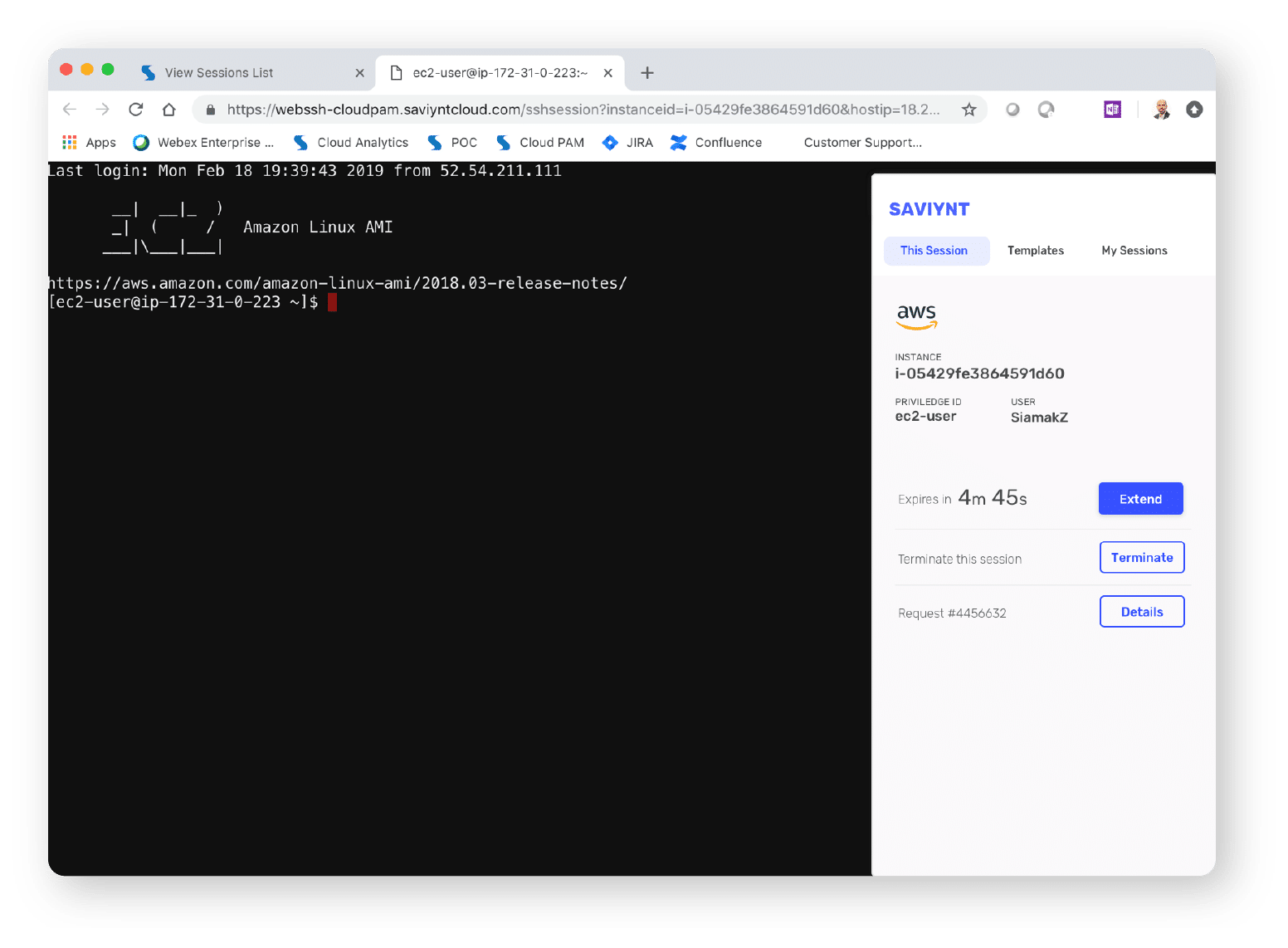Click instance ID i-05429fe3864591d60

pos(979,374)
